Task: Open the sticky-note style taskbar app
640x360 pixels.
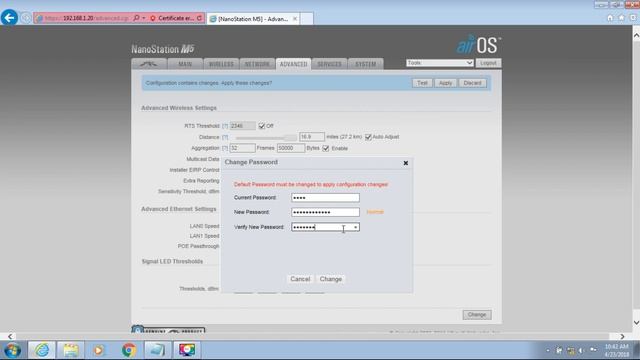Action: coord(157,350)
